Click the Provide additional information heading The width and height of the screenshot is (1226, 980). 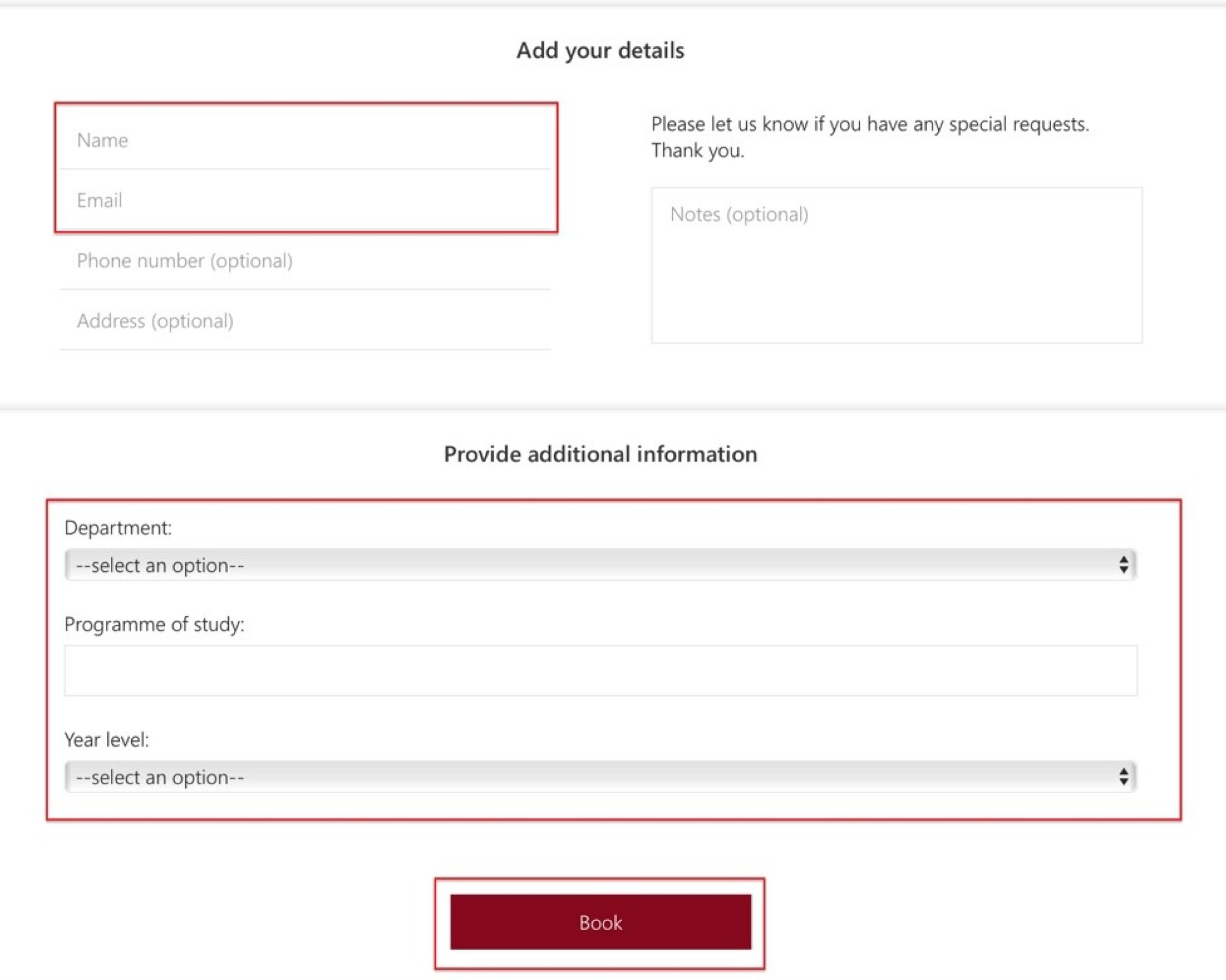point(600,454)
